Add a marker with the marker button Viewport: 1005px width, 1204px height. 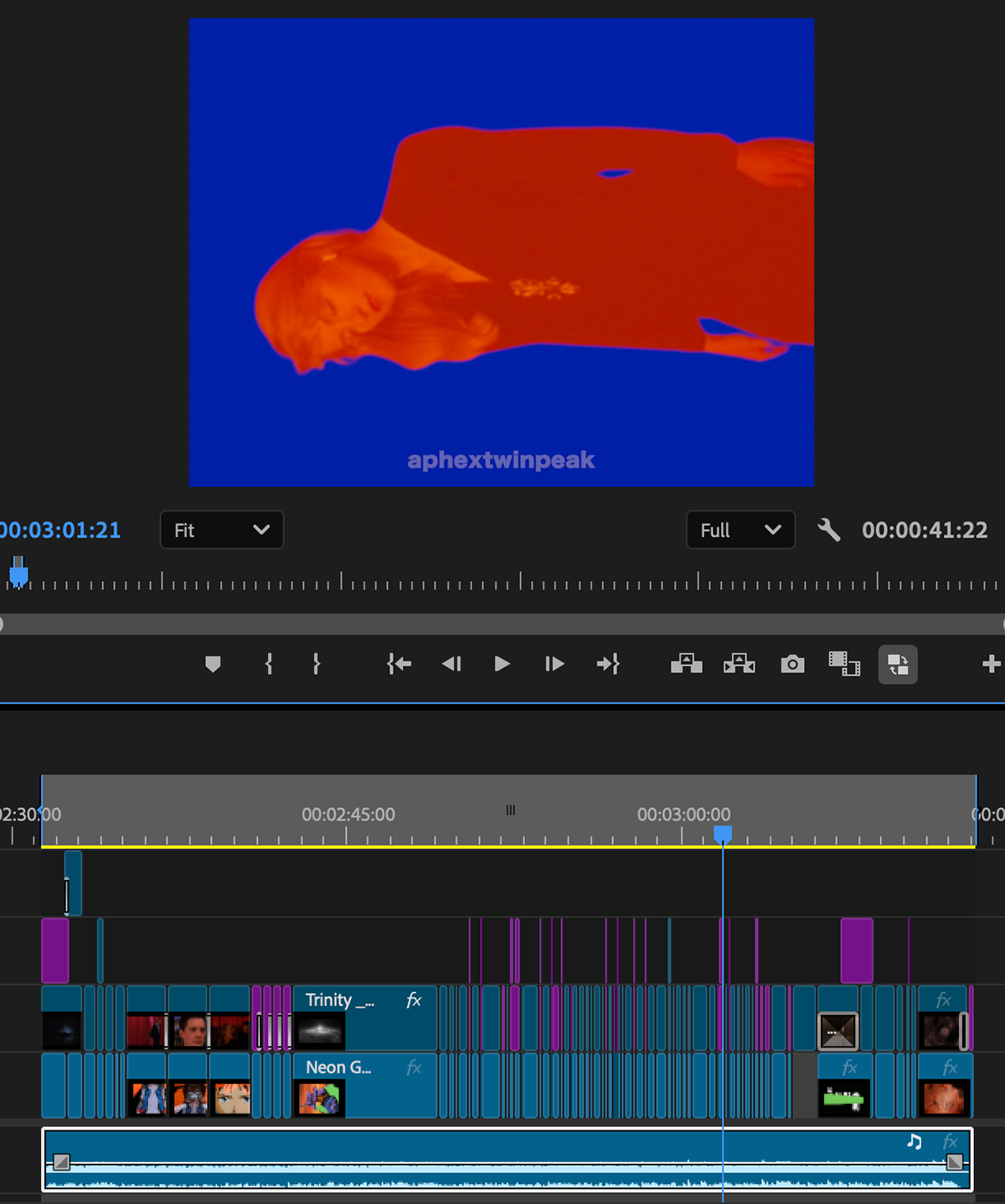(x=213, y=664)
